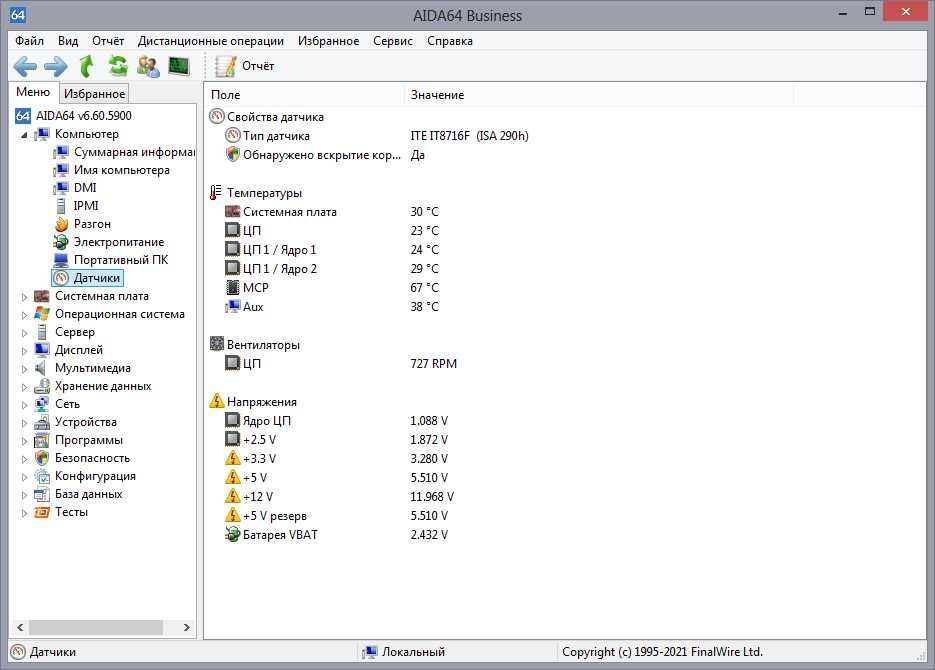Open Дистанционные операции menu
Image resolution: width=935 pixels, height=670 pixels.
tap(210, 41)
